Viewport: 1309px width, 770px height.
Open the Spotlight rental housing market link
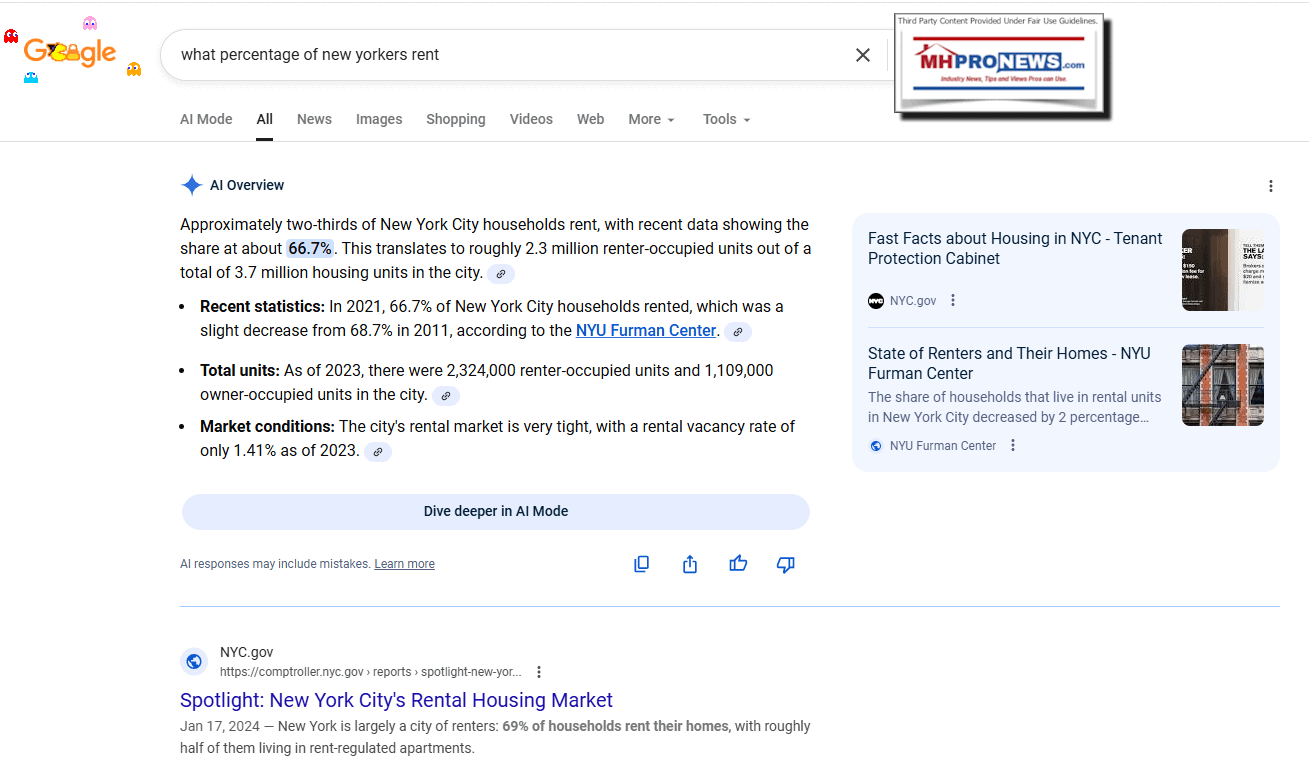click(x=396, y=700)
